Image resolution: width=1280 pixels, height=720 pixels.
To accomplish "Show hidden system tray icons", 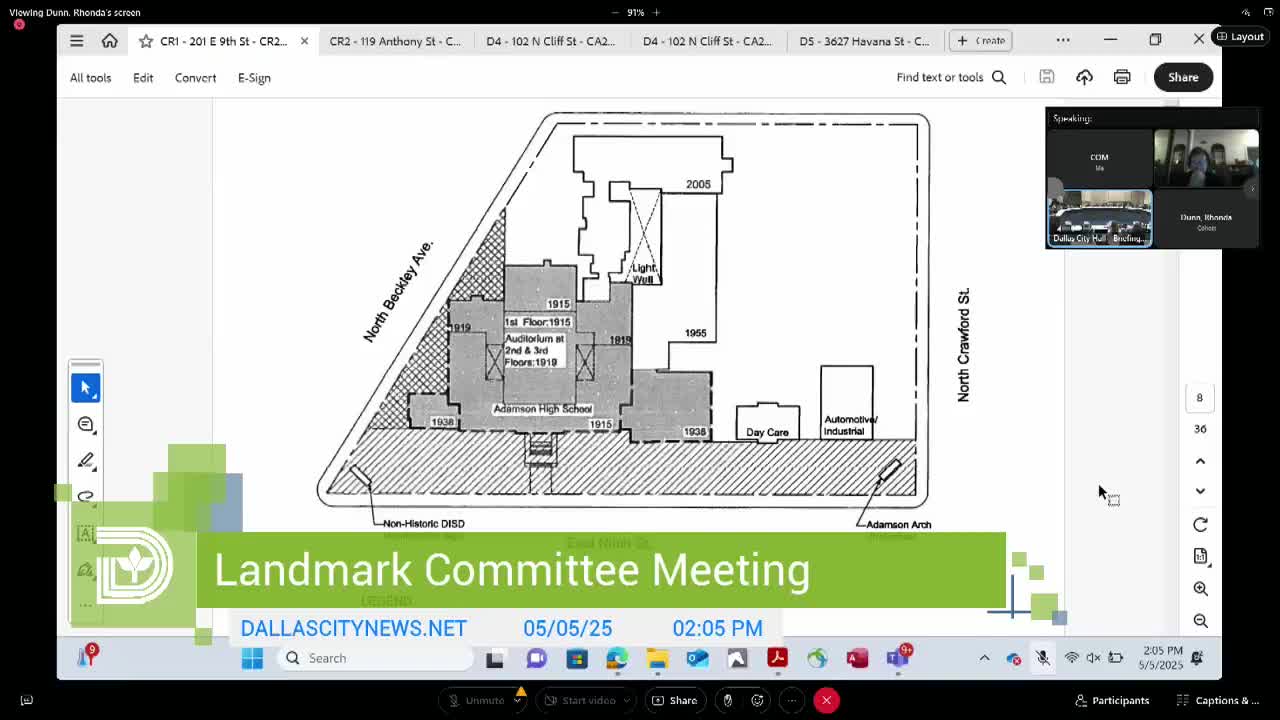I will (984, 658).
